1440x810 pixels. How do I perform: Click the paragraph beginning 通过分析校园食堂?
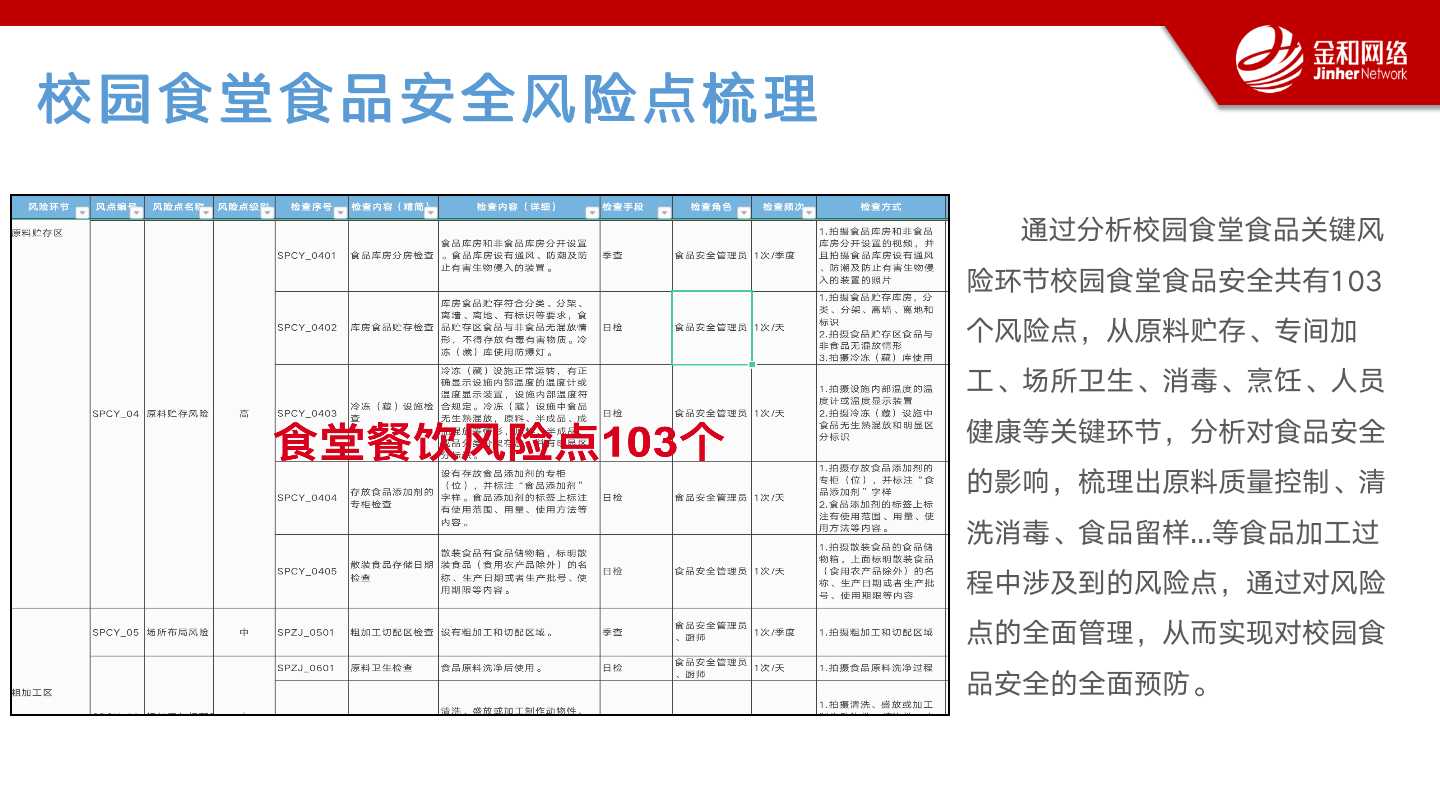coord(1176,457)
